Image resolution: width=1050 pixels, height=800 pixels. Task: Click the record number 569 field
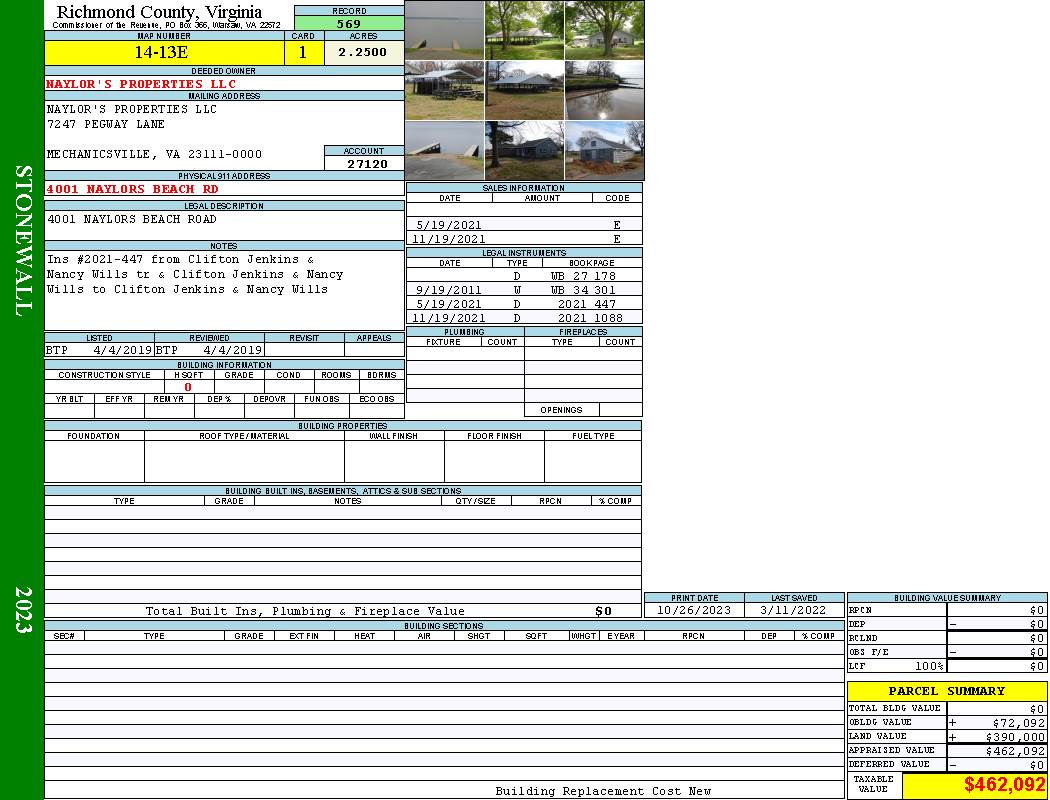(349, 24)
